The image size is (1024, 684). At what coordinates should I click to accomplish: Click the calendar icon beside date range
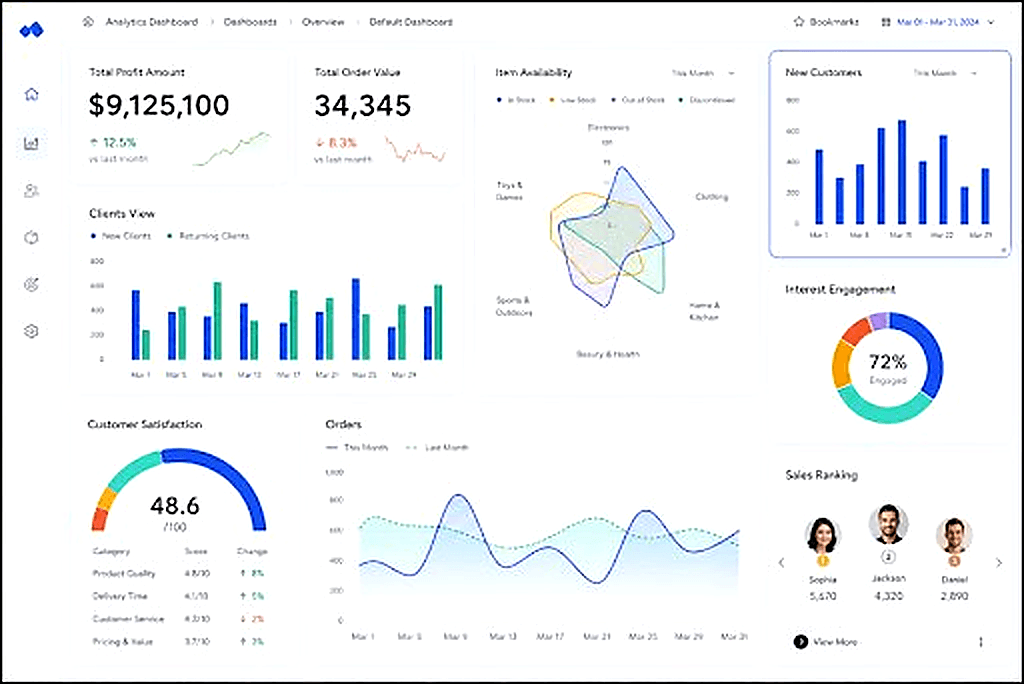click(x=886, y=22)
